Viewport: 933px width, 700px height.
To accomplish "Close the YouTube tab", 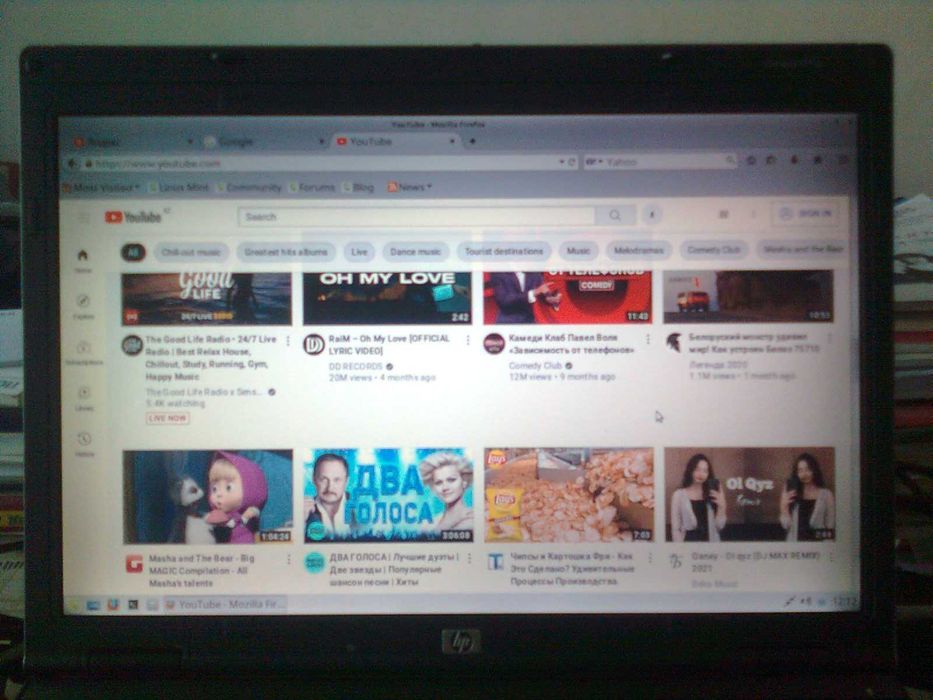I will 452,141.
